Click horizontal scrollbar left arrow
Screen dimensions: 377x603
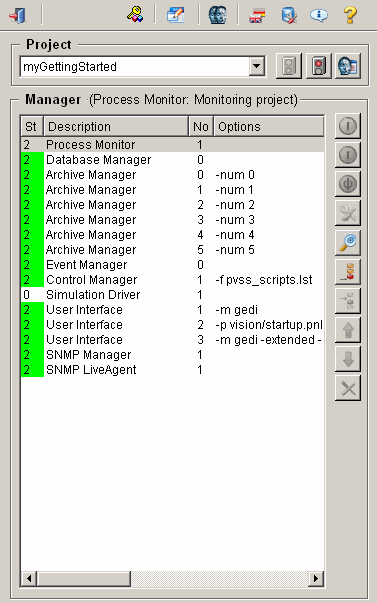(x=29, y=578)
